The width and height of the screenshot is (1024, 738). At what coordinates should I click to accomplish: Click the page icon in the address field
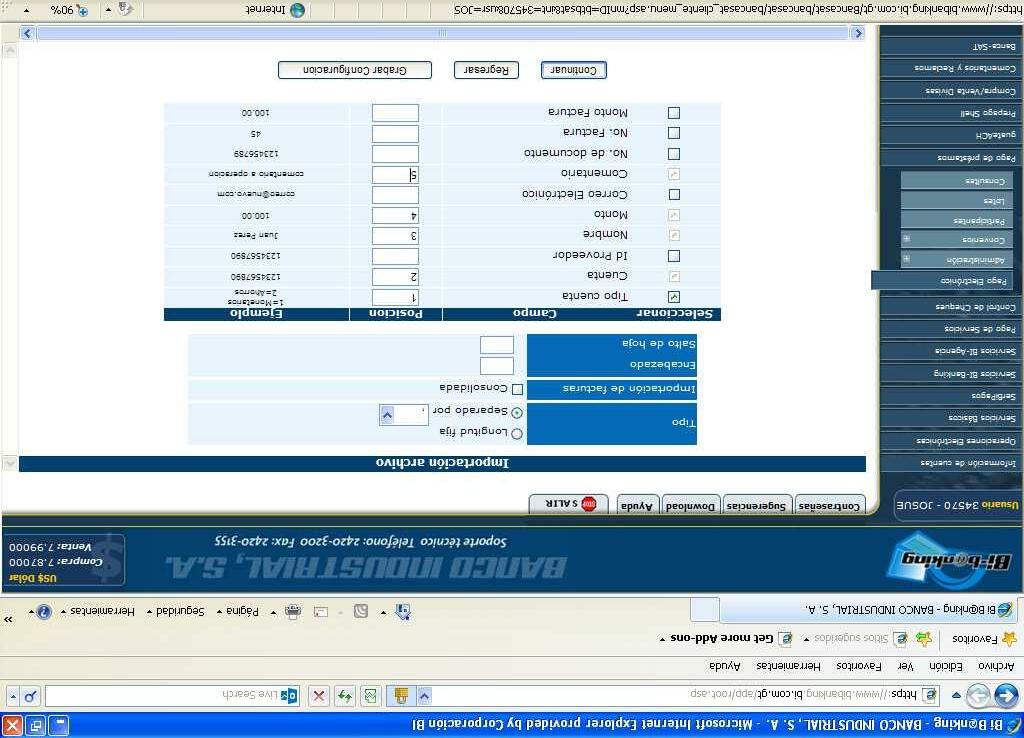click(x=929, y=695)
